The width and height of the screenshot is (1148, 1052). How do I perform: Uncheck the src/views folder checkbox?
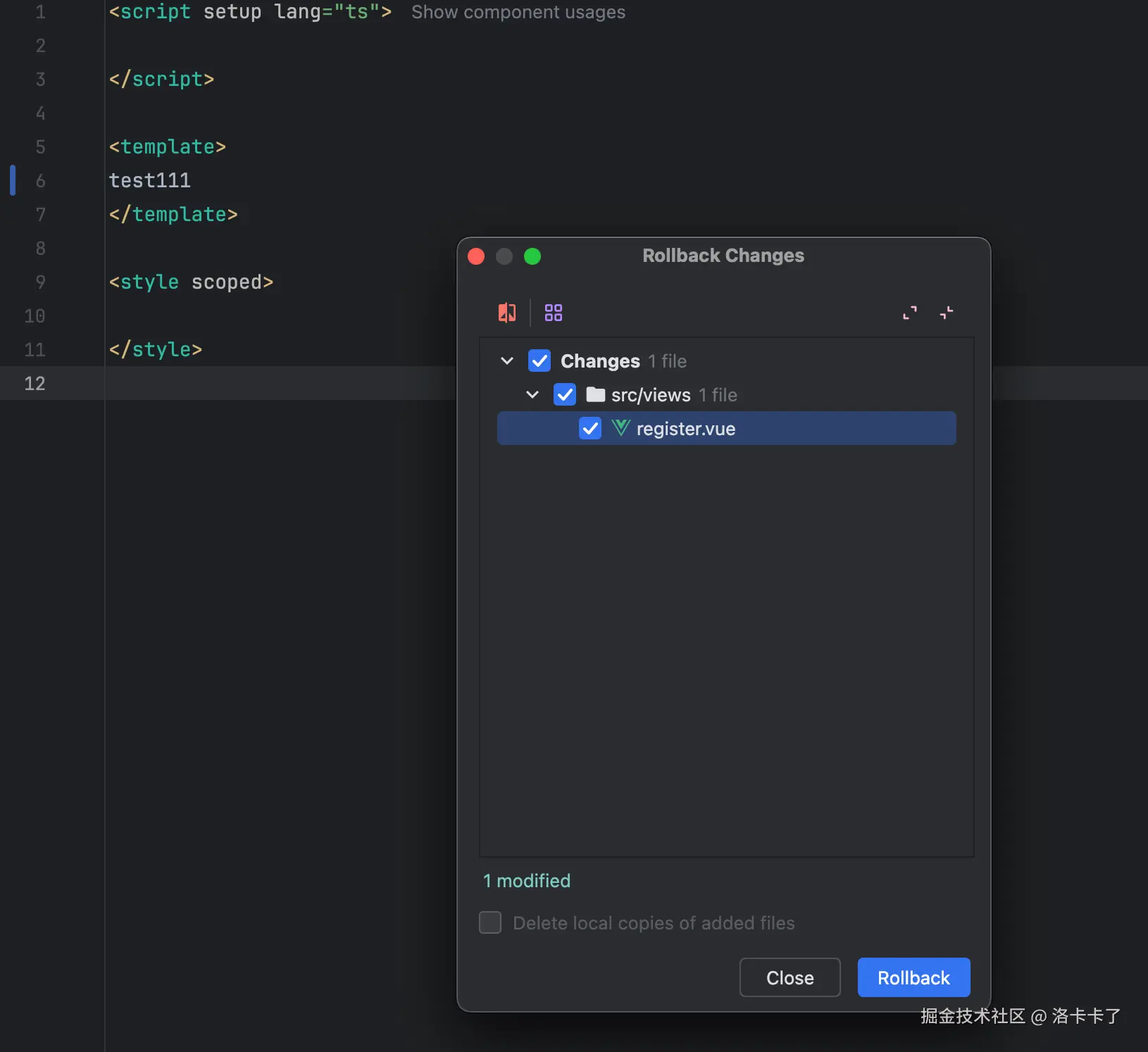click(565, 395)
